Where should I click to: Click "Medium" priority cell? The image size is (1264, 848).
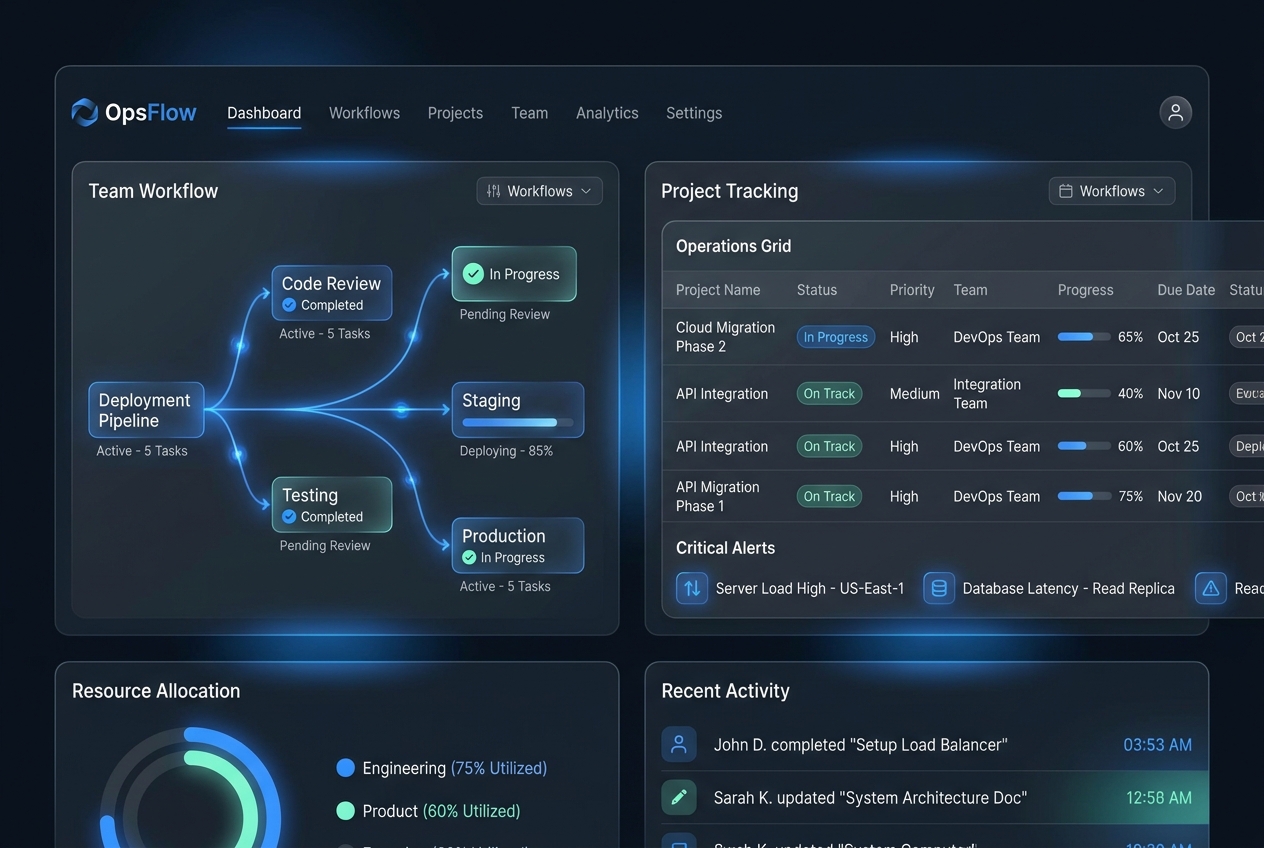tap(915, 394)
